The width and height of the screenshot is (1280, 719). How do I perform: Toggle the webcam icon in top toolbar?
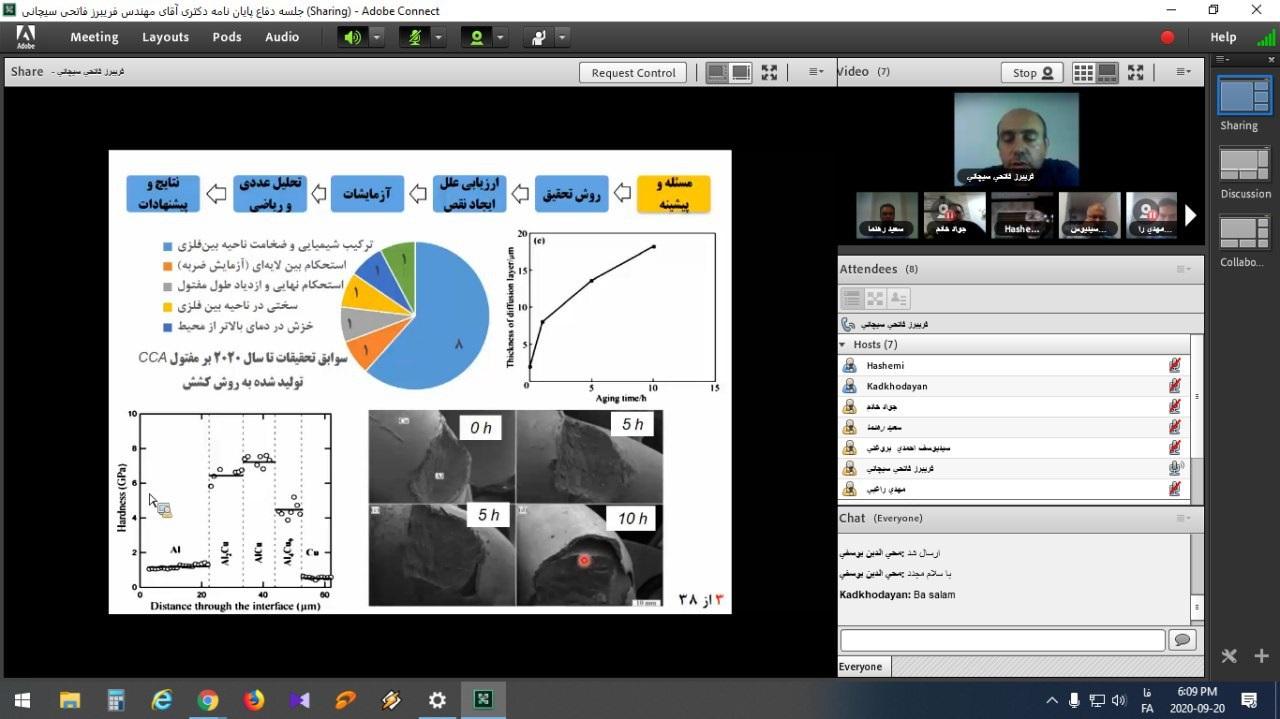click(475, 37)
